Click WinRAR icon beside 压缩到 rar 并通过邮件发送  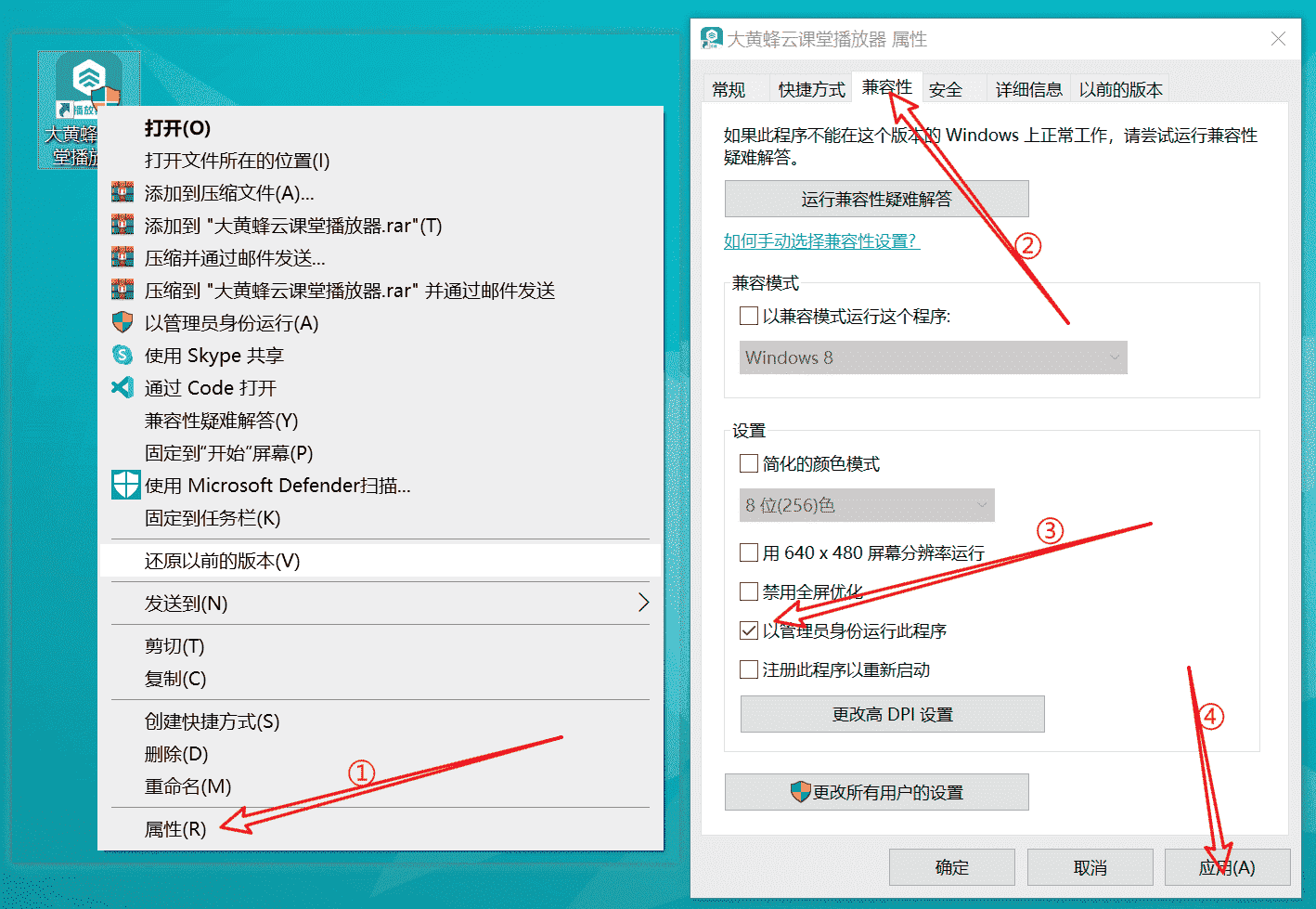(123, 291)
